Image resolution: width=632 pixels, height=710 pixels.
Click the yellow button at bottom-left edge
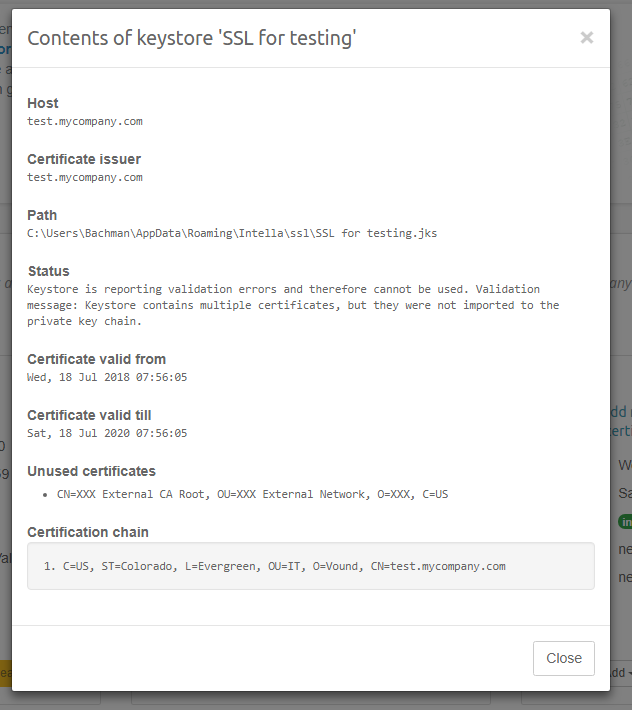coord(5,674)
